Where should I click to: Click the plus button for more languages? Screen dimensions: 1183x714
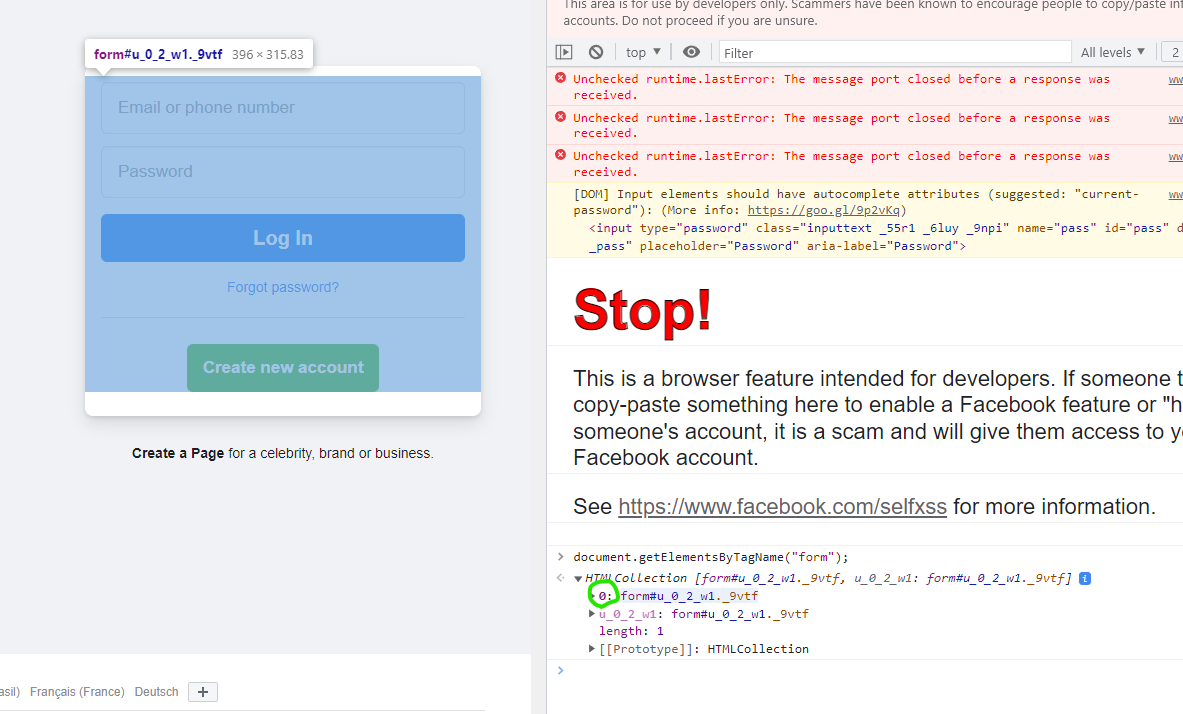[x=203, y=692]
